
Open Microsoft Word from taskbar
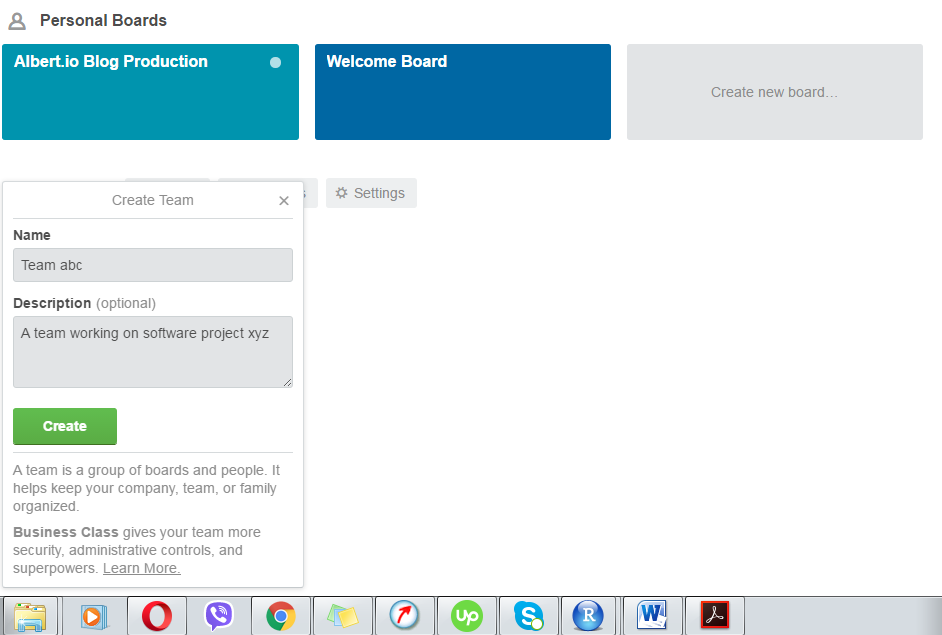[x=652, y=616]
